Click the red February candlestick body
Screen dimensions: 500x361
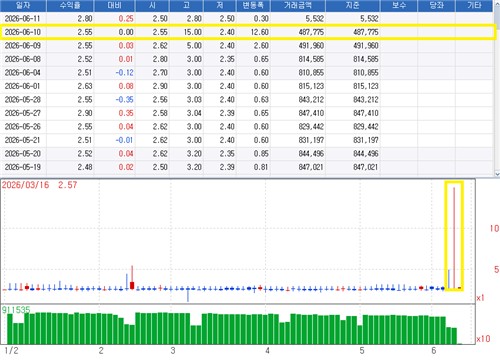tap(132, 285)
